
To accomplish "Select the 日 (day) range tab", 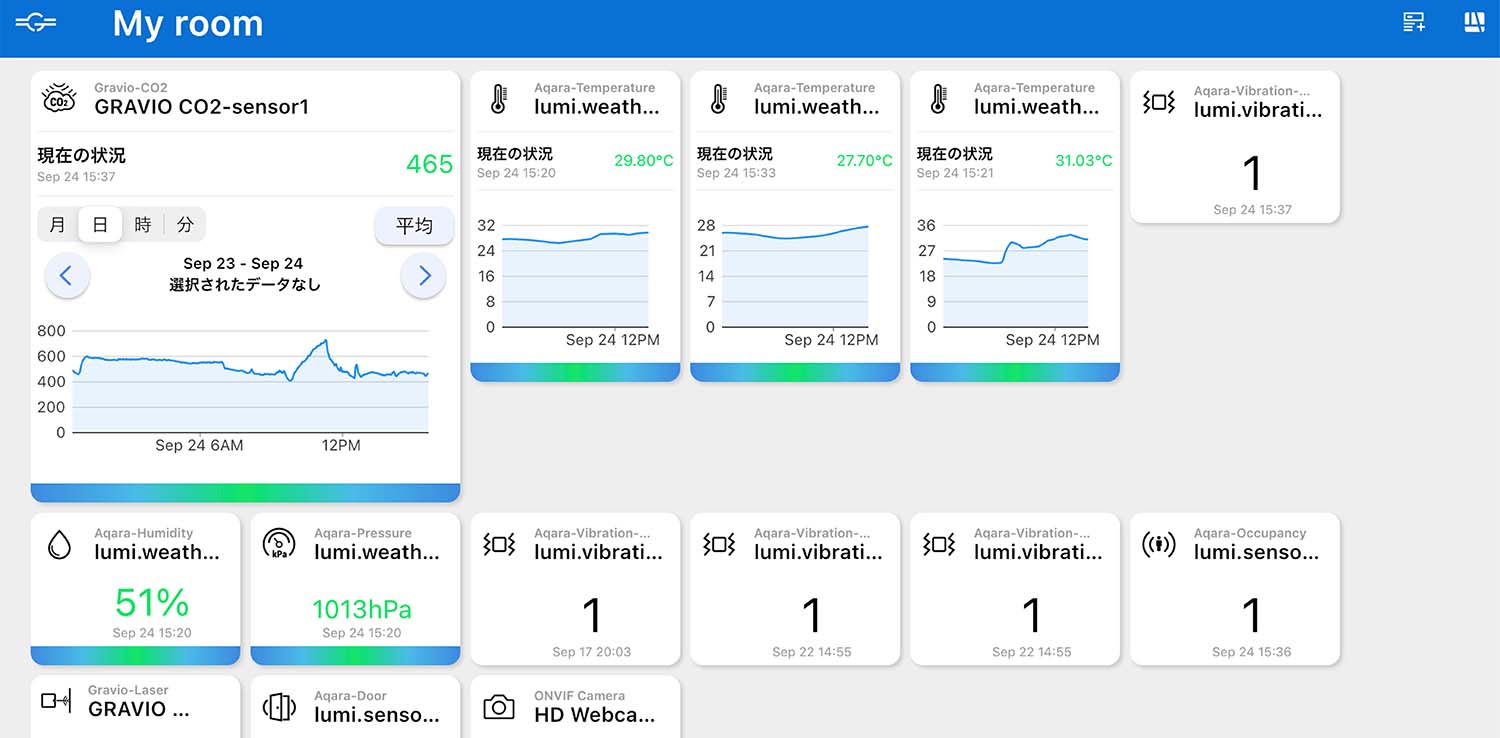I will (x=100, y=225).
